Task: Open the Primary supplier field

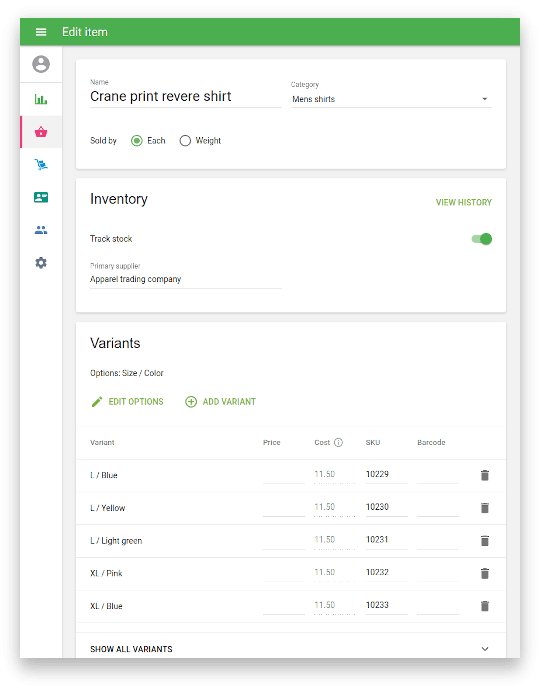Action: pos(185,279)
